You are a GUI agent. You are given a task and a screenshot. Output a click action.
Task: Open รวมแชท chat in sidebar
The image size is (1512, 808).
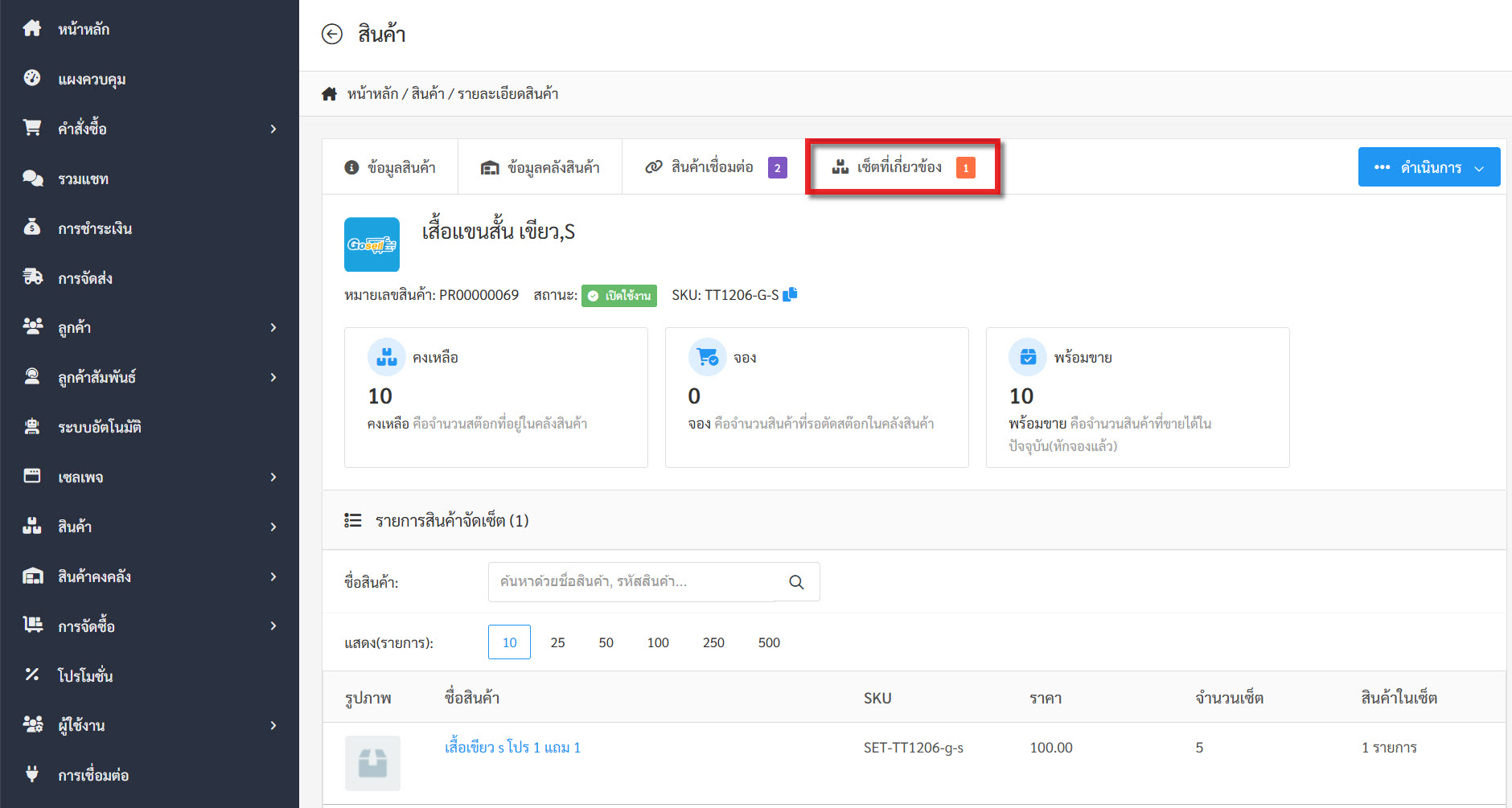(x=83, y=178)
